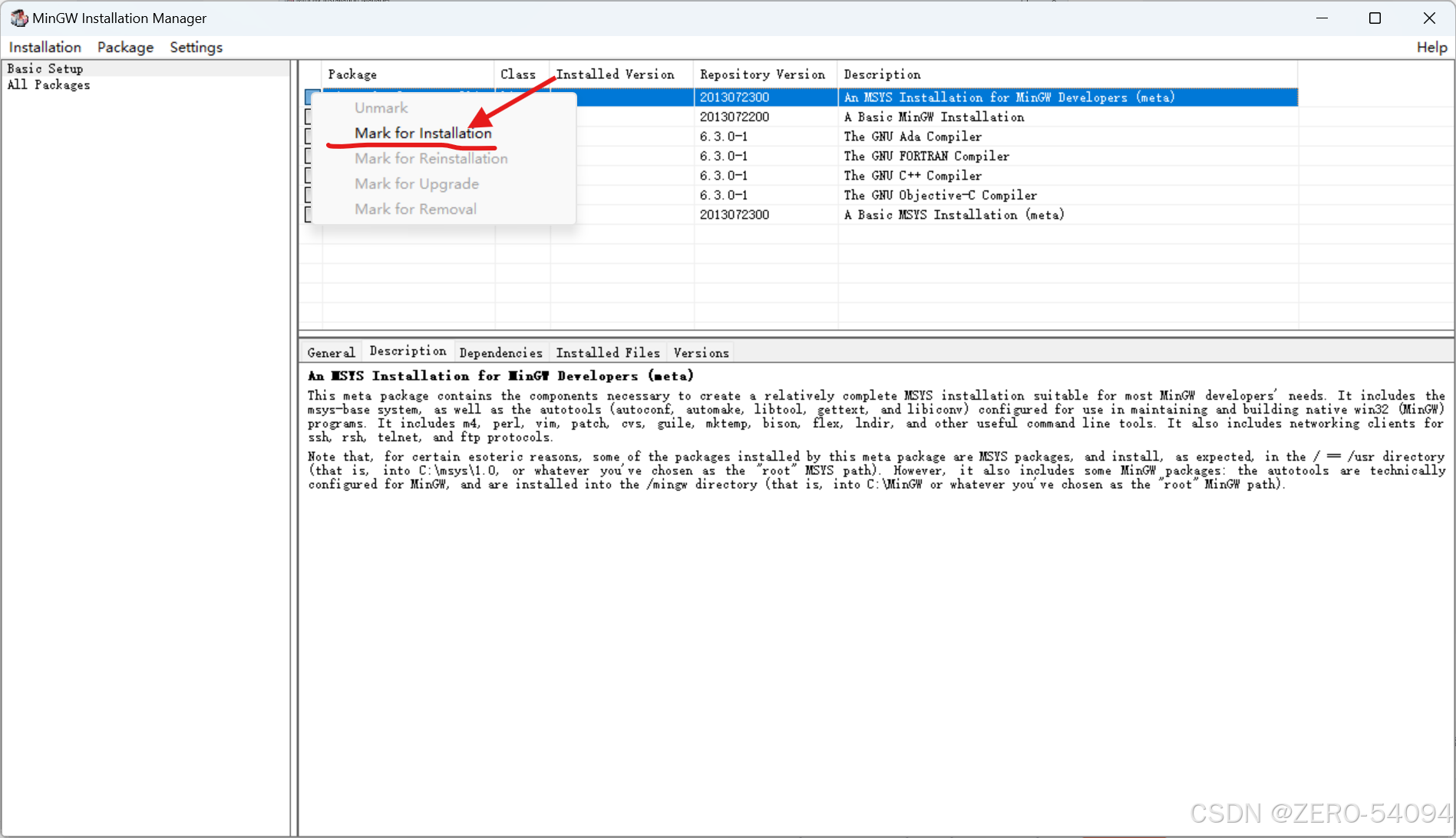Viewport: 1456px width, 838px height.
Task: Select row 'The GNU FORTRAN Compiler'
Action: point(926,156)
